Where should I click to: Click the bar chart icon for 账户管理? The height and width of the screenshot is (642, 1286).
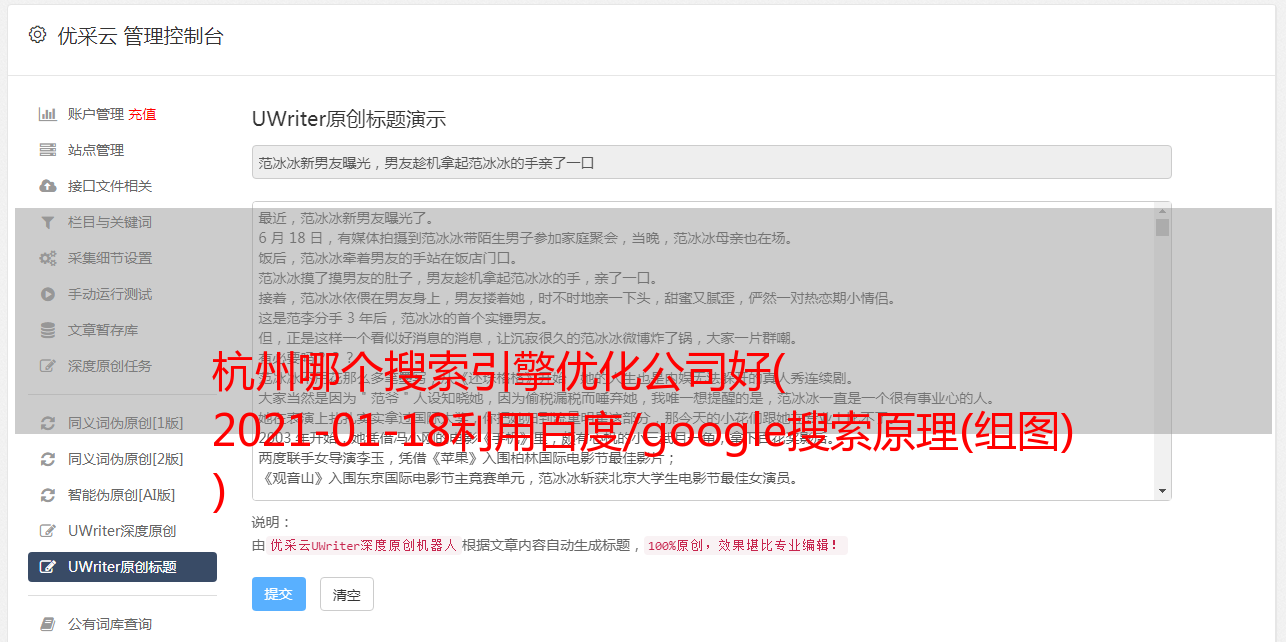tap(47, 114)
